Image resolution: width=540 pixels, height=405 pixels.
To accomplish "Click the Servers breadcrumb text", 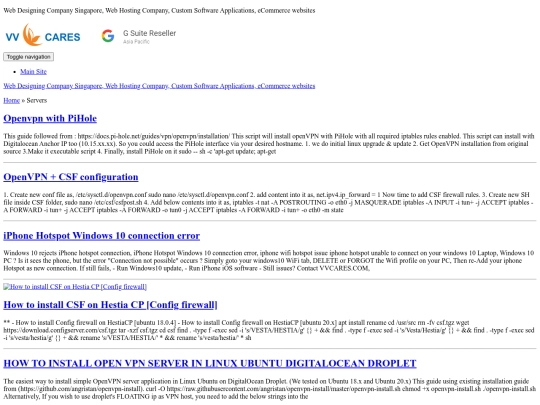I will pos(37,101).
